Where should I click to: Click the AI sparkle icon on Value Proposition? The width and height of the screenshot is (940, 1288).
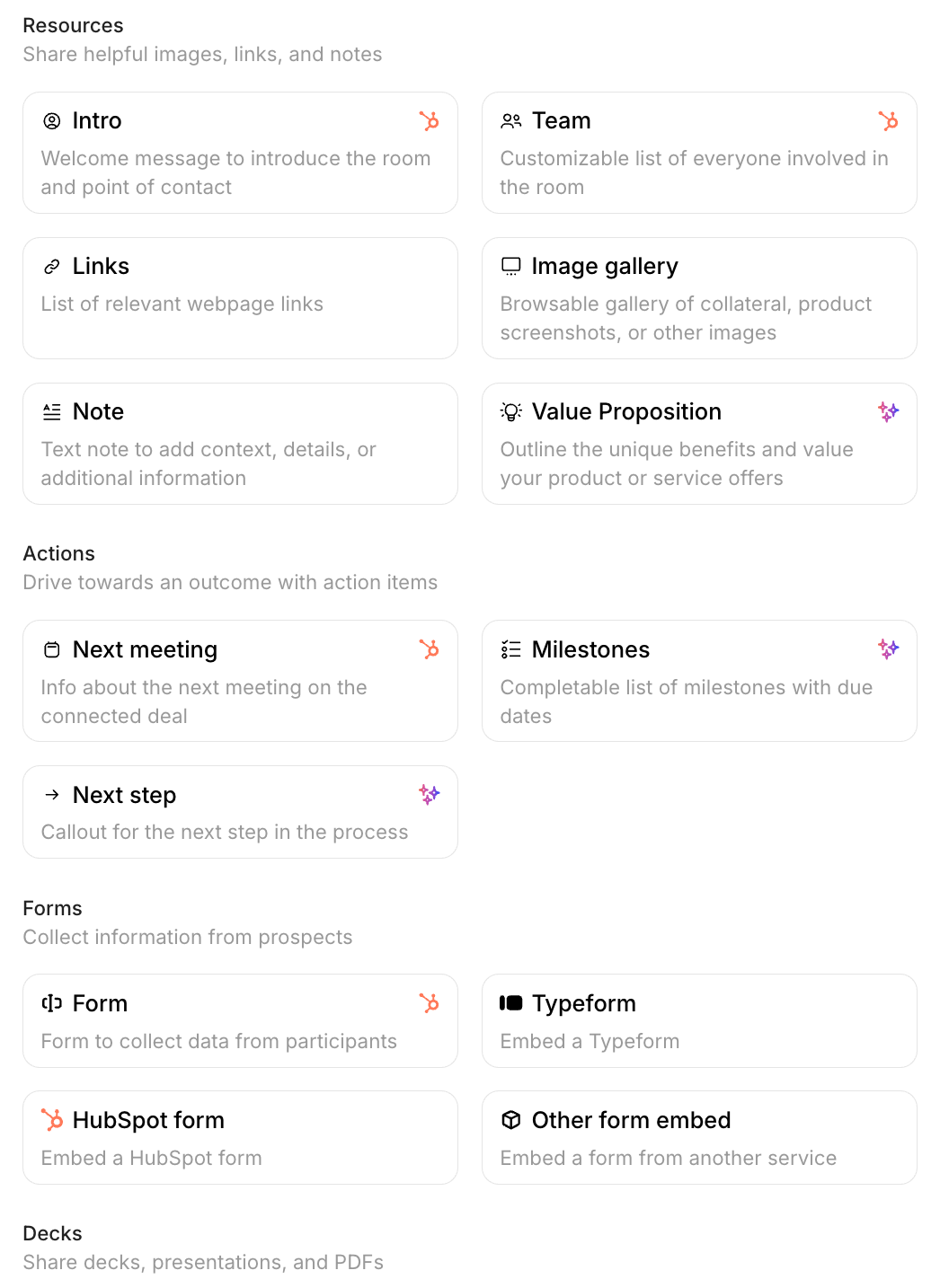[889, 411]
